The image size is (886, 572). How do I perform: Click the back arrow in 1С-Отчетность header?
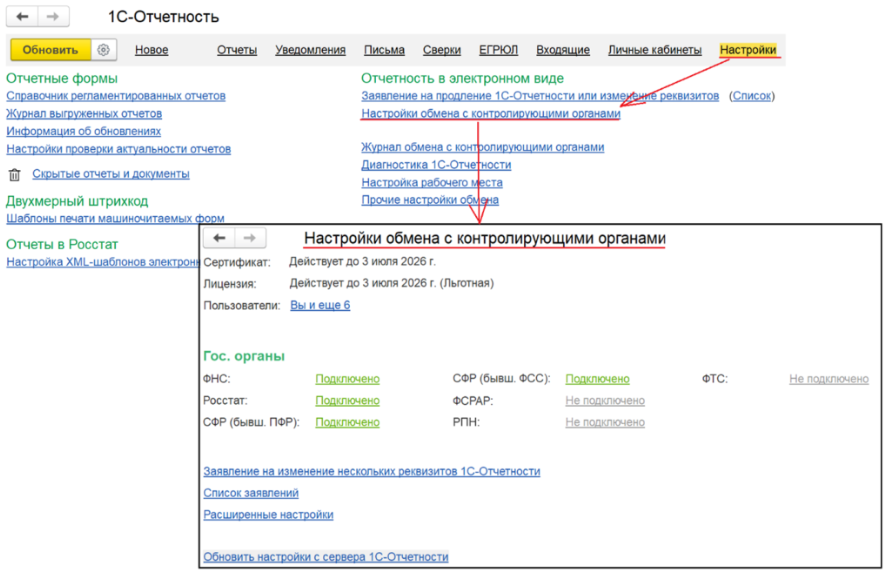22,16
